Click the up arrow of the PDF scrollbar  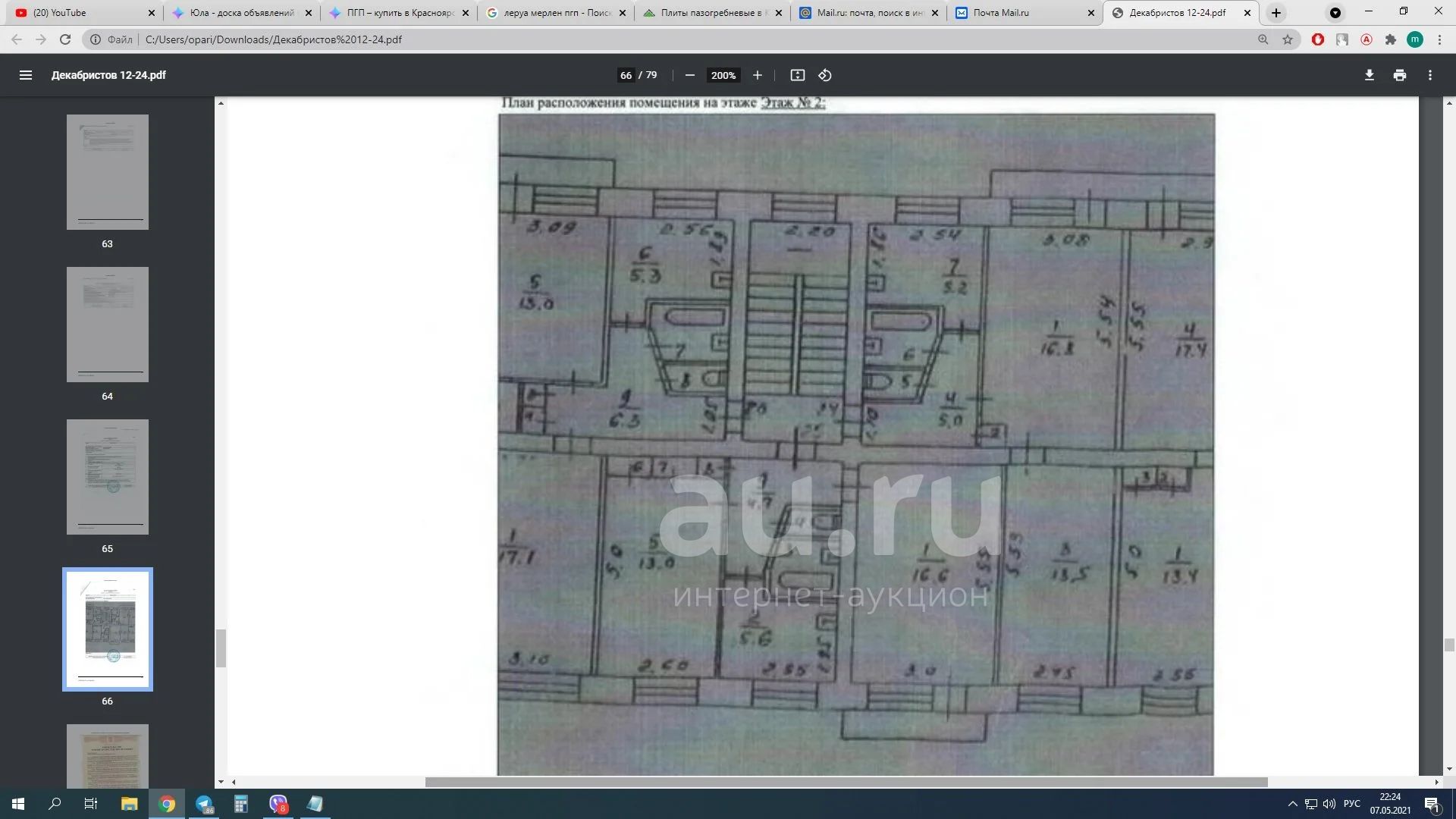tap(1450, 102)
